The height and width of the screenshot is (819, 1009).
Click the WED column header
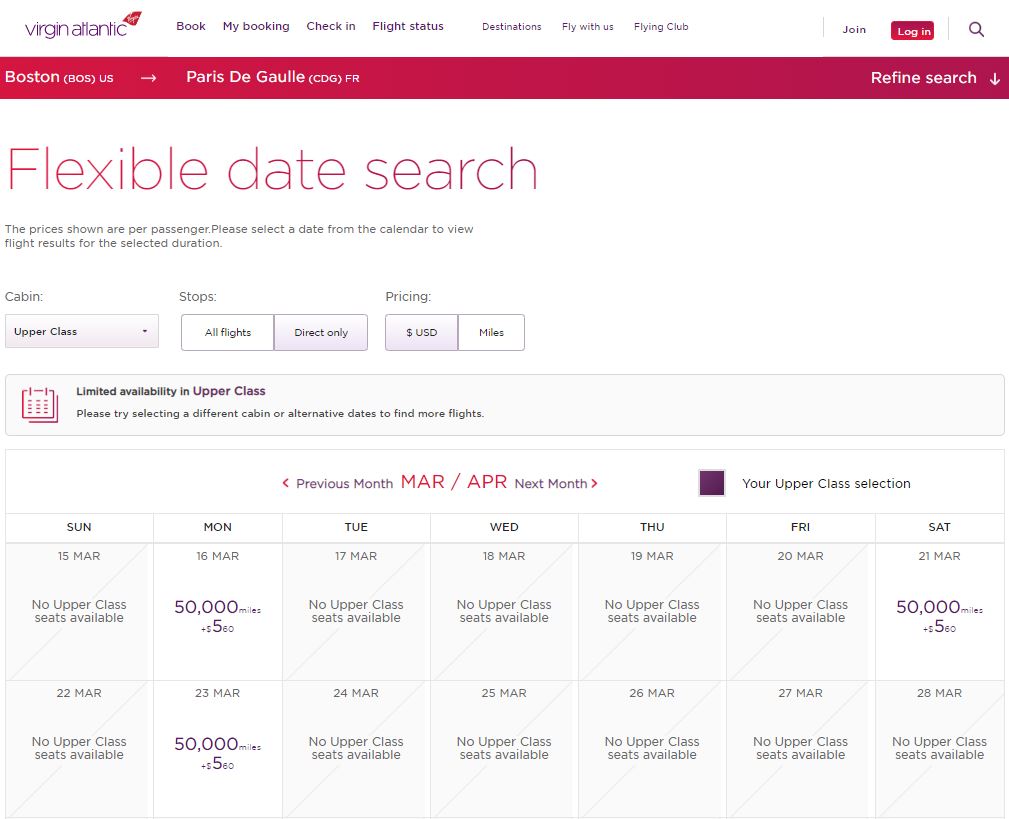(504, 527)
